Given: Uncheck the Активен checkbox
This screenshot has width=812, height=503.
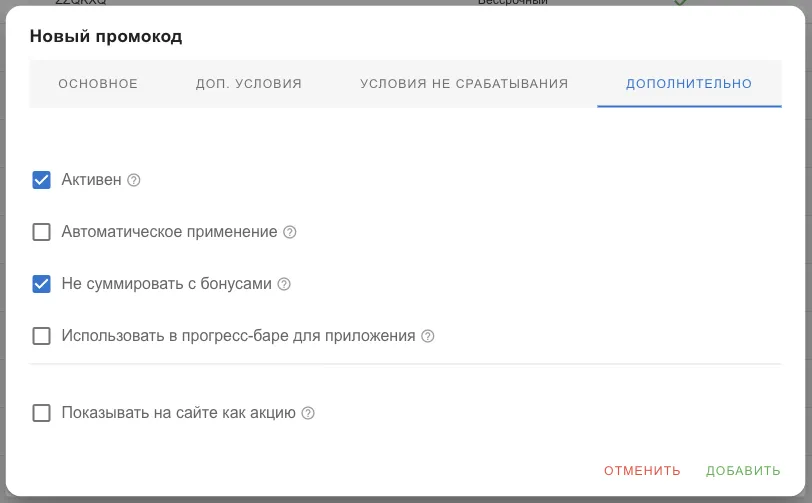Looking at the screenshot, I should pyautogui.click(x=41, y=180).
